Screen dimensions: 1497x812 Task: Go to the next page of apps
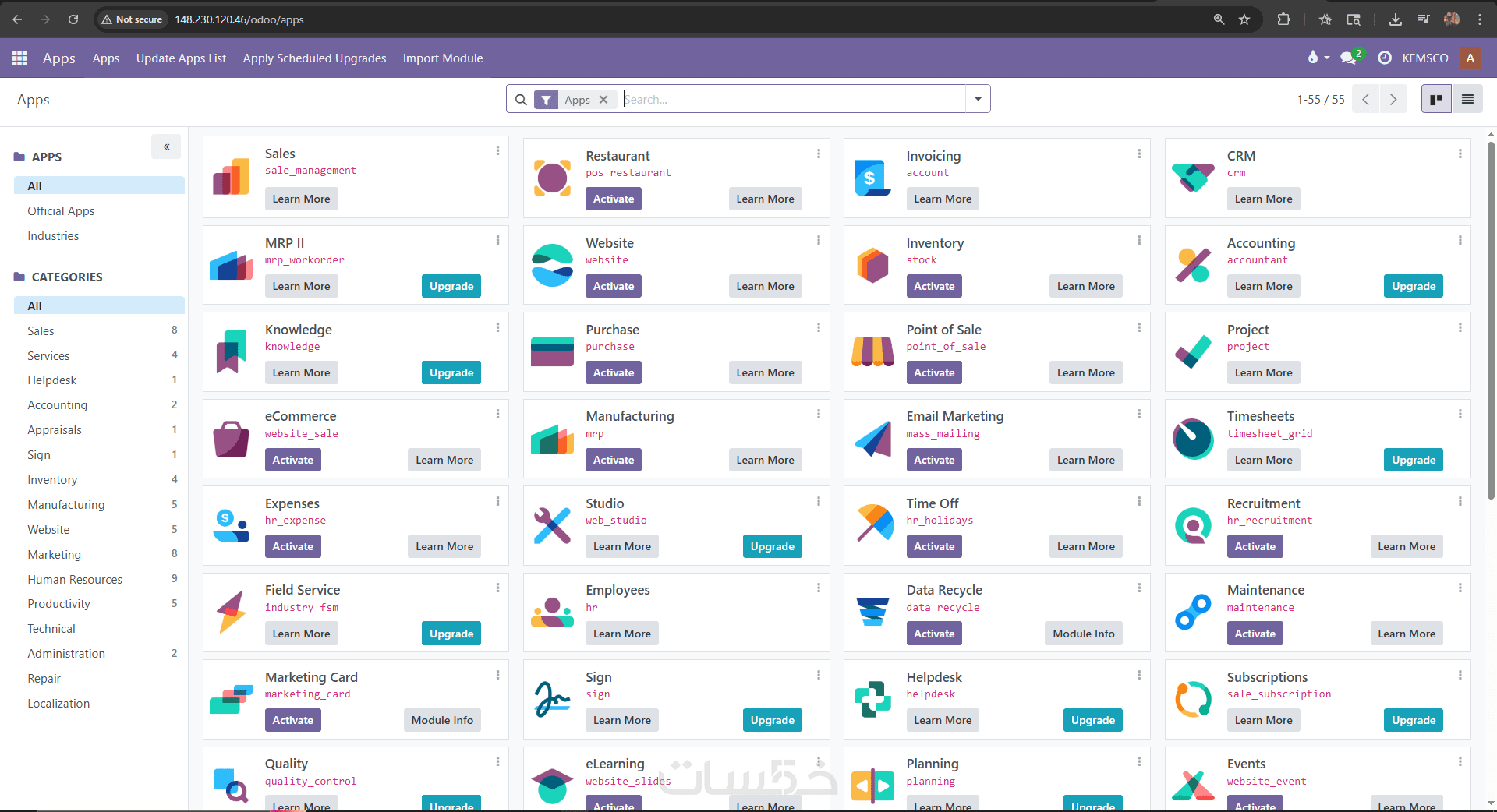pyautogui.click(x=1393, y=99)
